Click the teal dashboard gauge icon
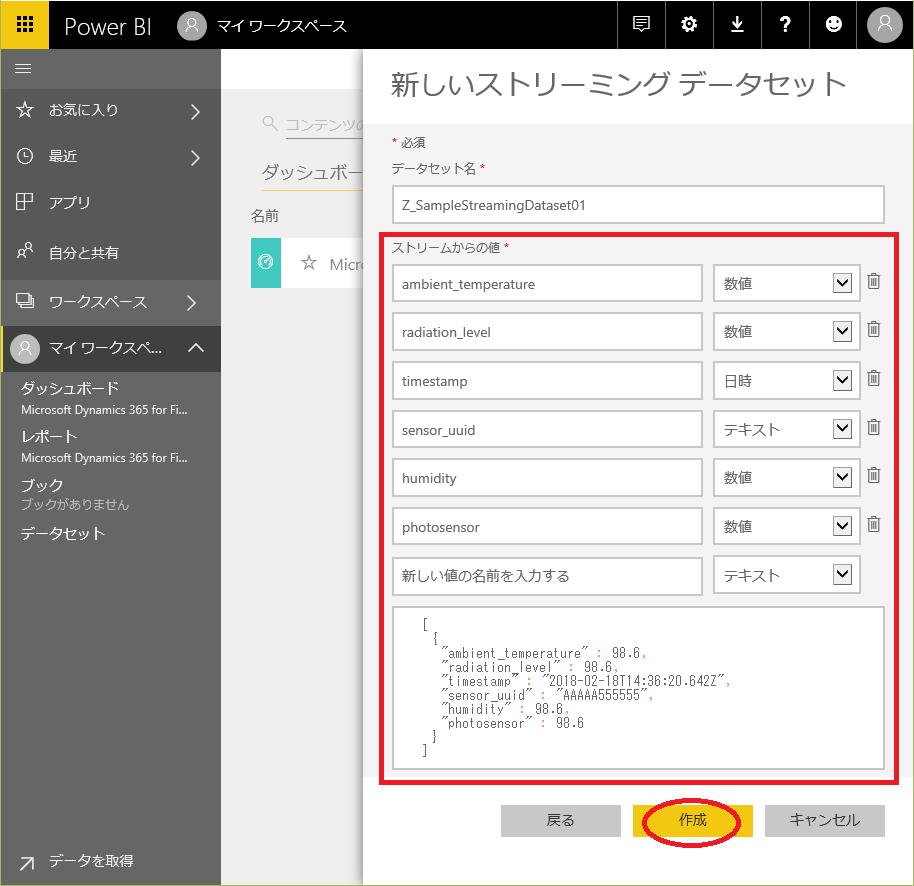Viewport: 914px width, 886px height. [266, 262]
